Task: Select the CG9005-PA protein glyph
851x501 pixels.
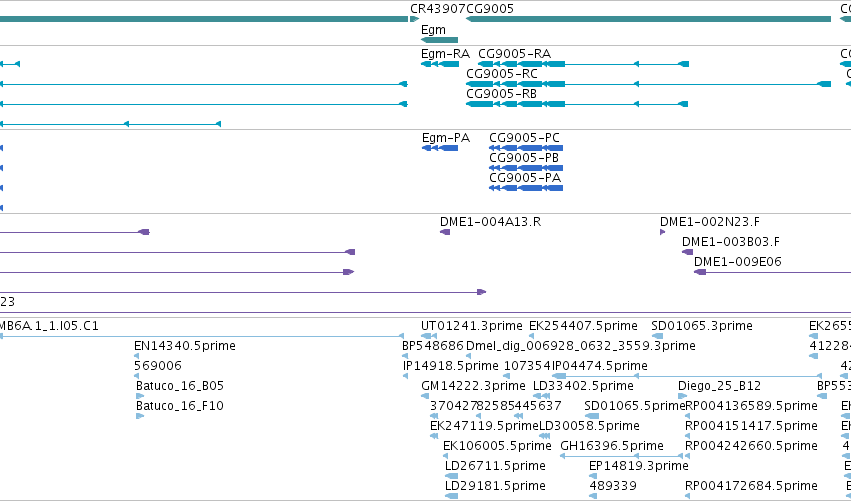Action: [526, 188]
